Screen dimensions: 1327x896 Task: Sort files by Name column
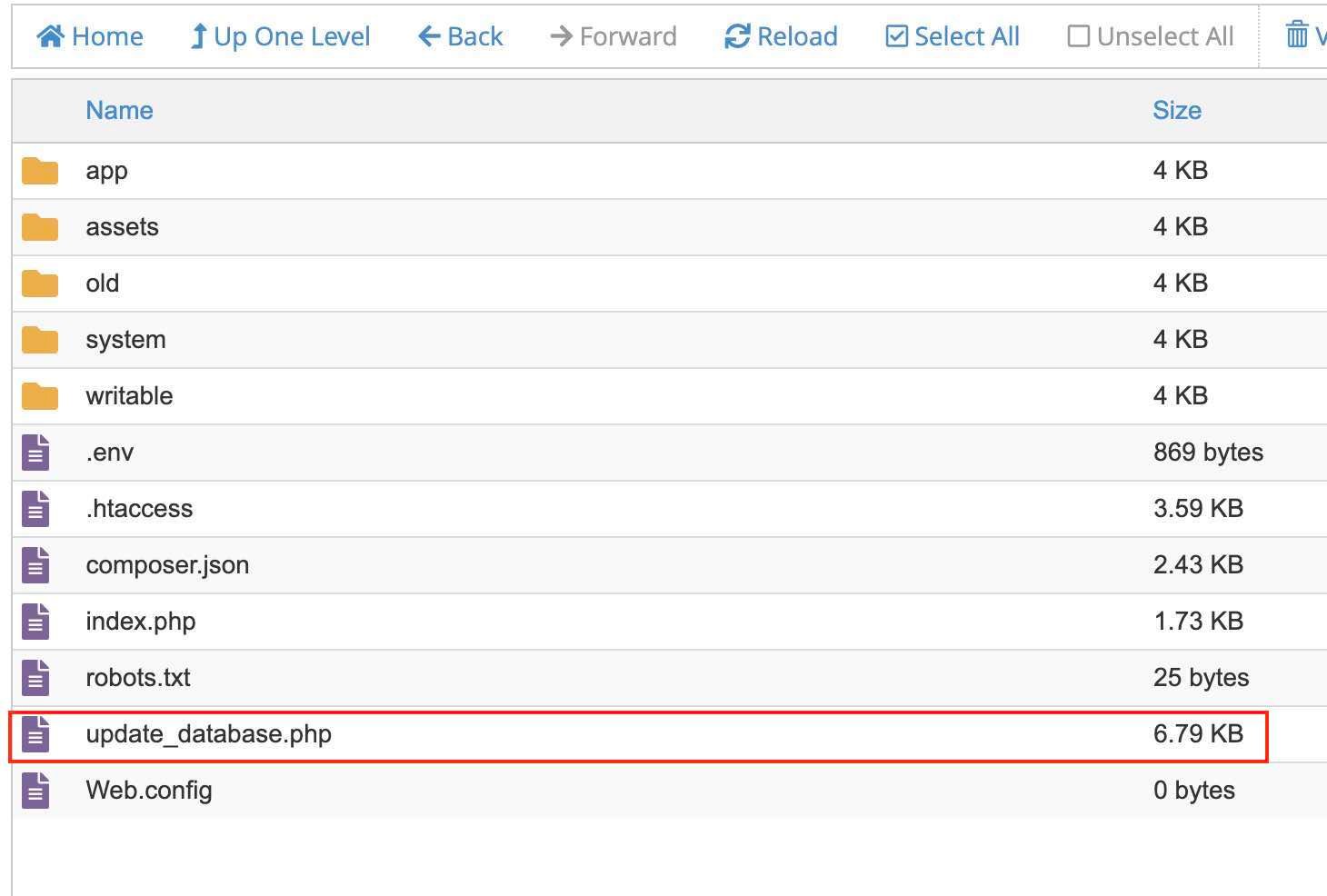click(x=119, y=110)
